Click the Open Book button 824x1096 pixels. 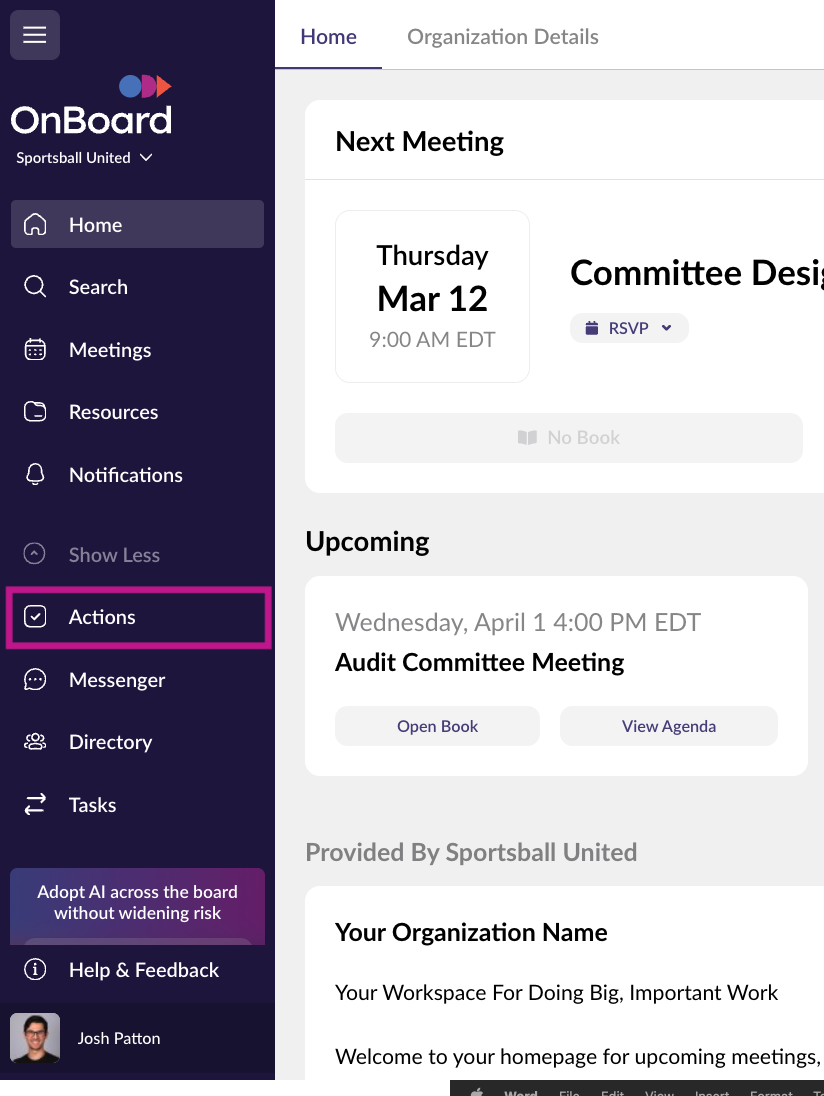437,726
